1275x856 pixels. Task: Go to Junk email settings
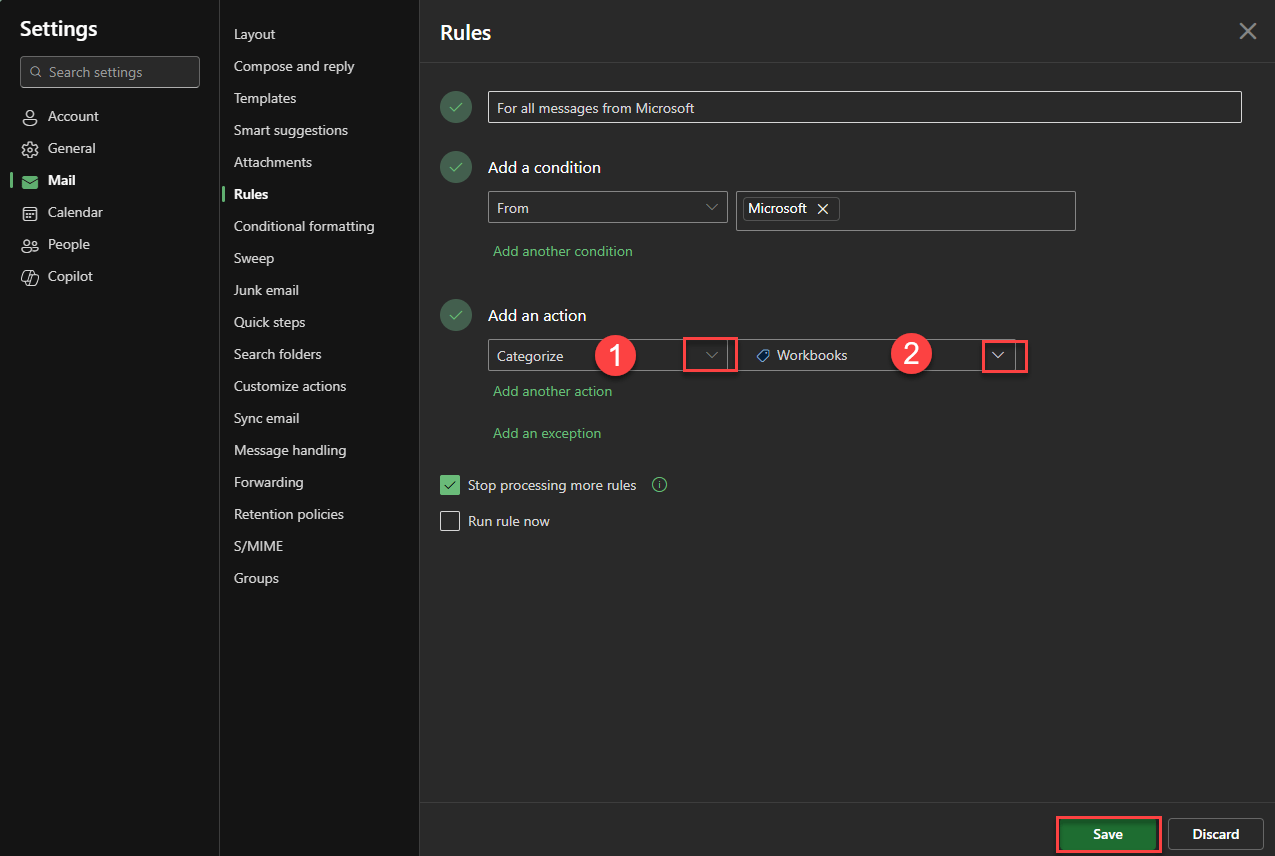[266, 290]
